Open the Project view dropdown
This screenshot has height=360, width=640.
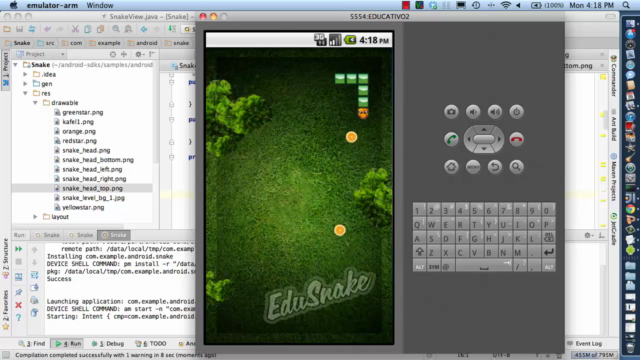tap(41, 54)
